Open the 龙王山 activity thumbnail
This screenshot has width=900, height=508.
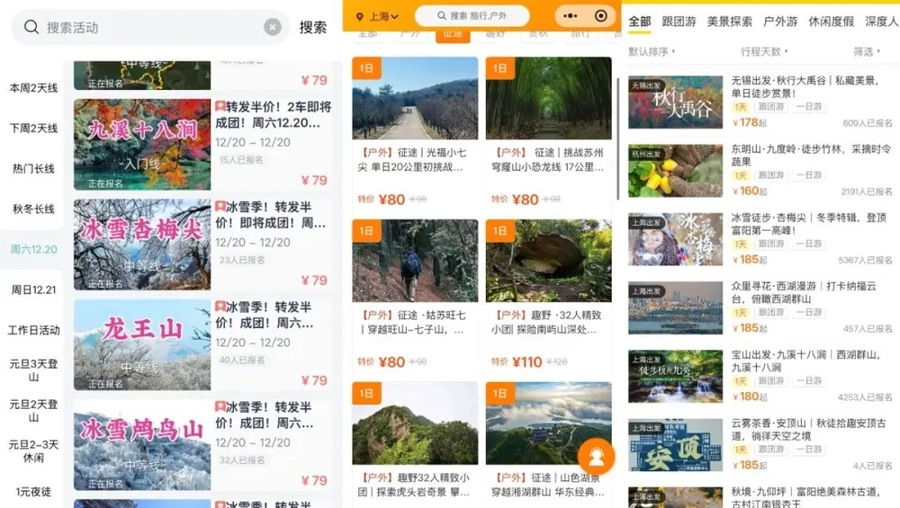(x=142, y=345)
